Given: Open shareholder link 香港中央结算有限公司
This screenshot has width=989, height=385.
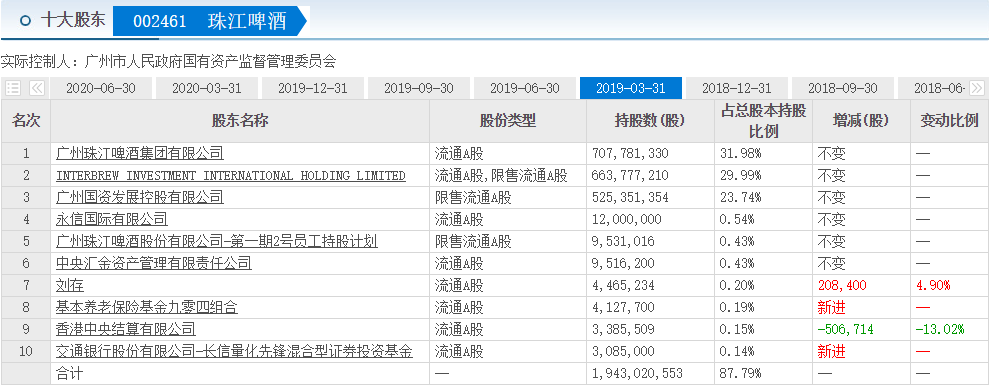Looking at the screenshot, I should (x=126, y=329).
